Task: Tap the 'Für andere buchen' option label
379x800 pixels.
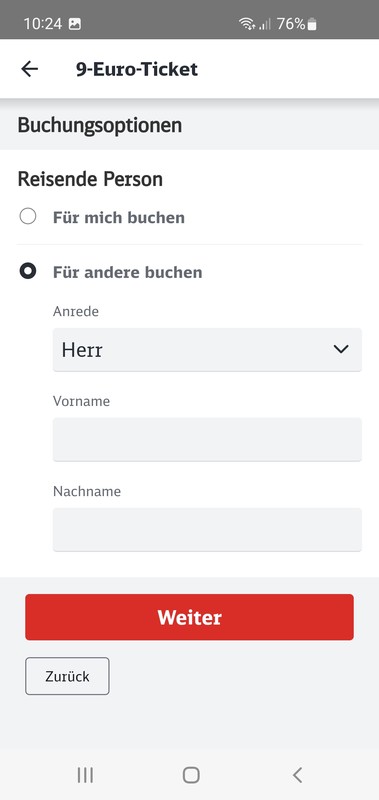Action: coord(128,272)
